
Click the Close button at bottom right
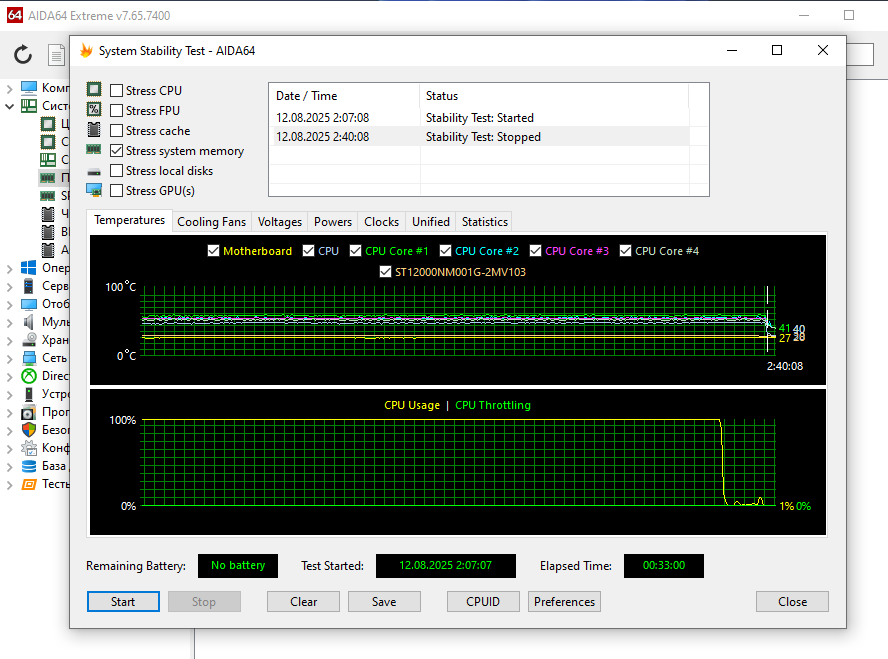792,602
